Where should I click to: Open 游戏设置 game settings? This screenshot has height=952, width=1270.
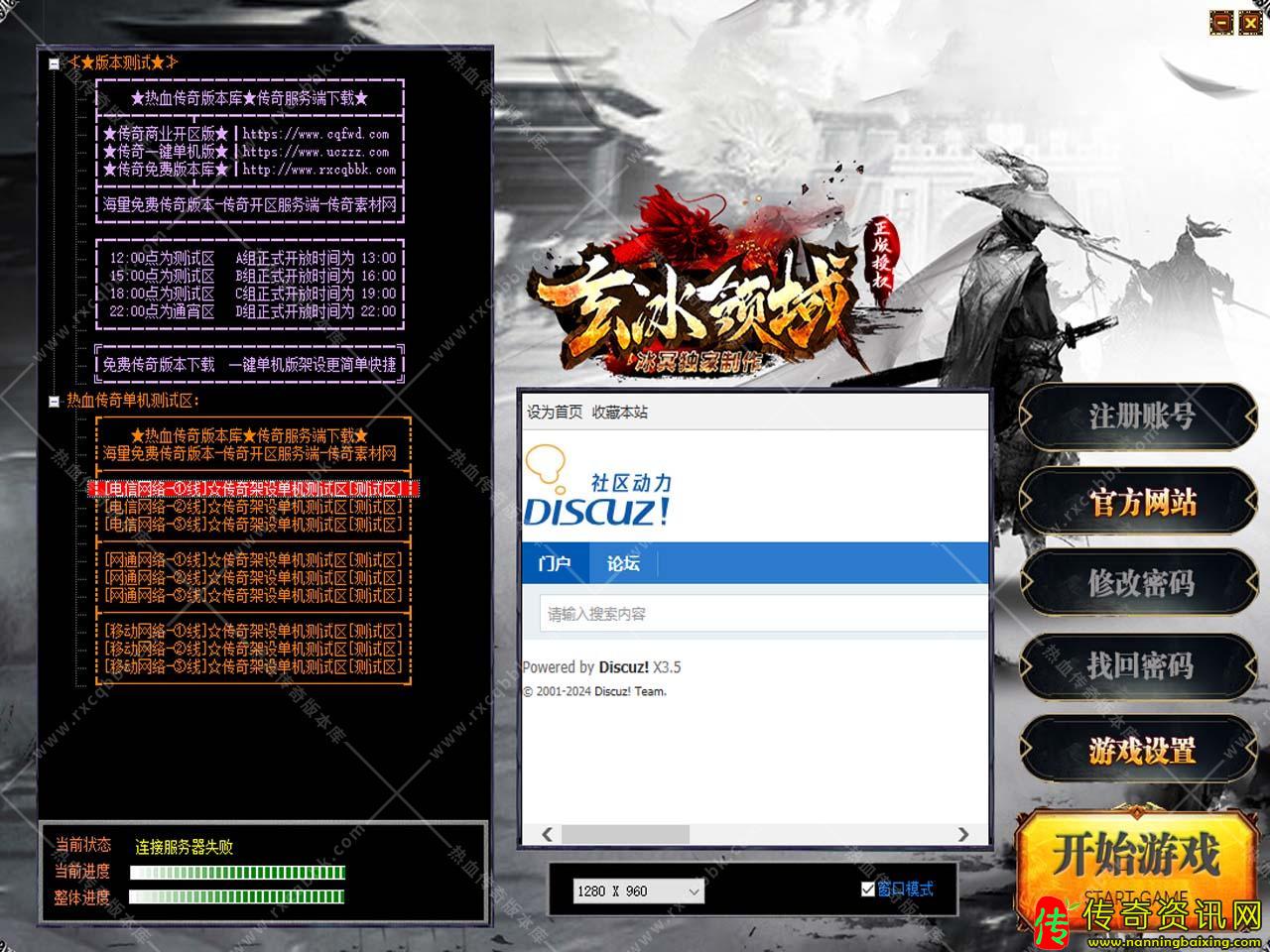click(x=1140, y=751)
